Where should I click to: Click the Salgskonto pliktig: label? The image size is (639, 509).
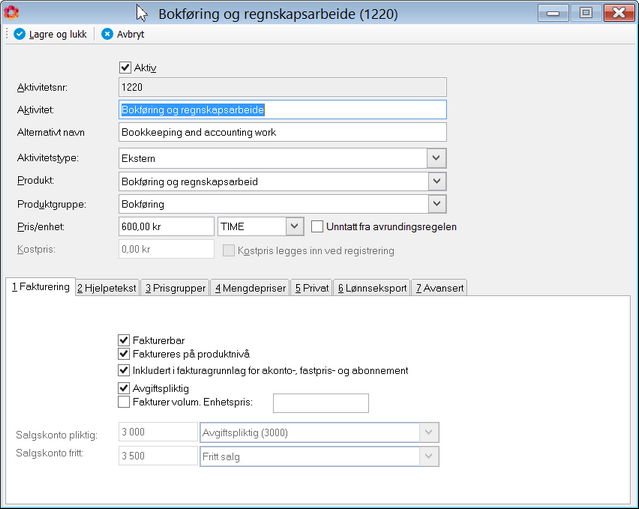pyautogui.click(x=57, y=435)
